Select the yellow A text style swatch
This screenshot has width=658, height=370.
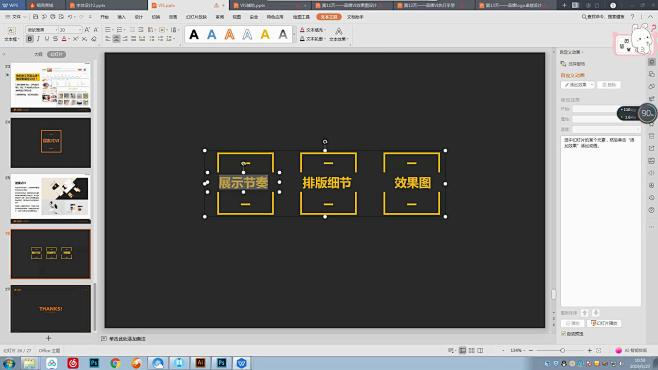(x=265, y=34)
